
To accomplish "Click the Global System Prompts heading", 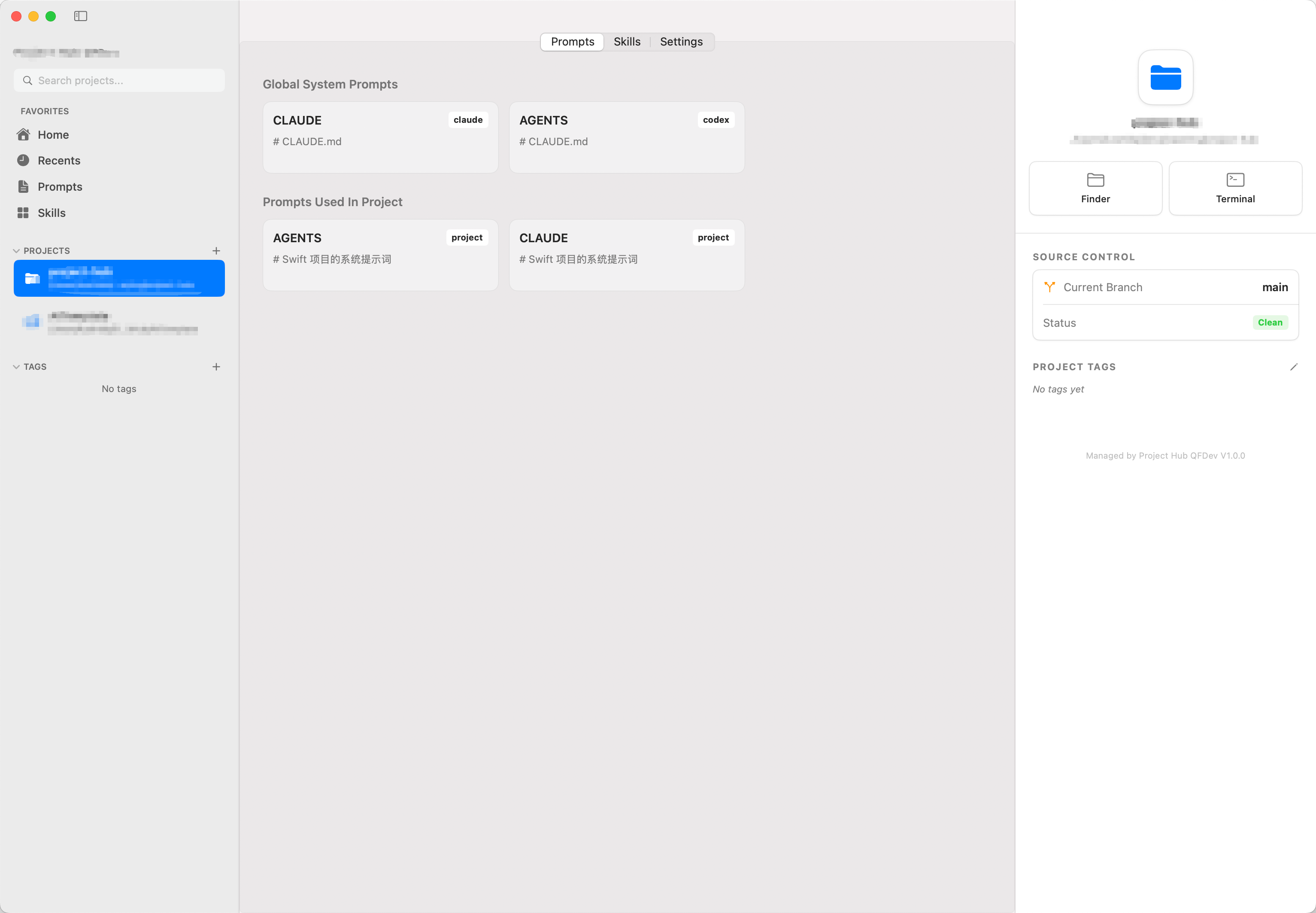I will point(330,84).
